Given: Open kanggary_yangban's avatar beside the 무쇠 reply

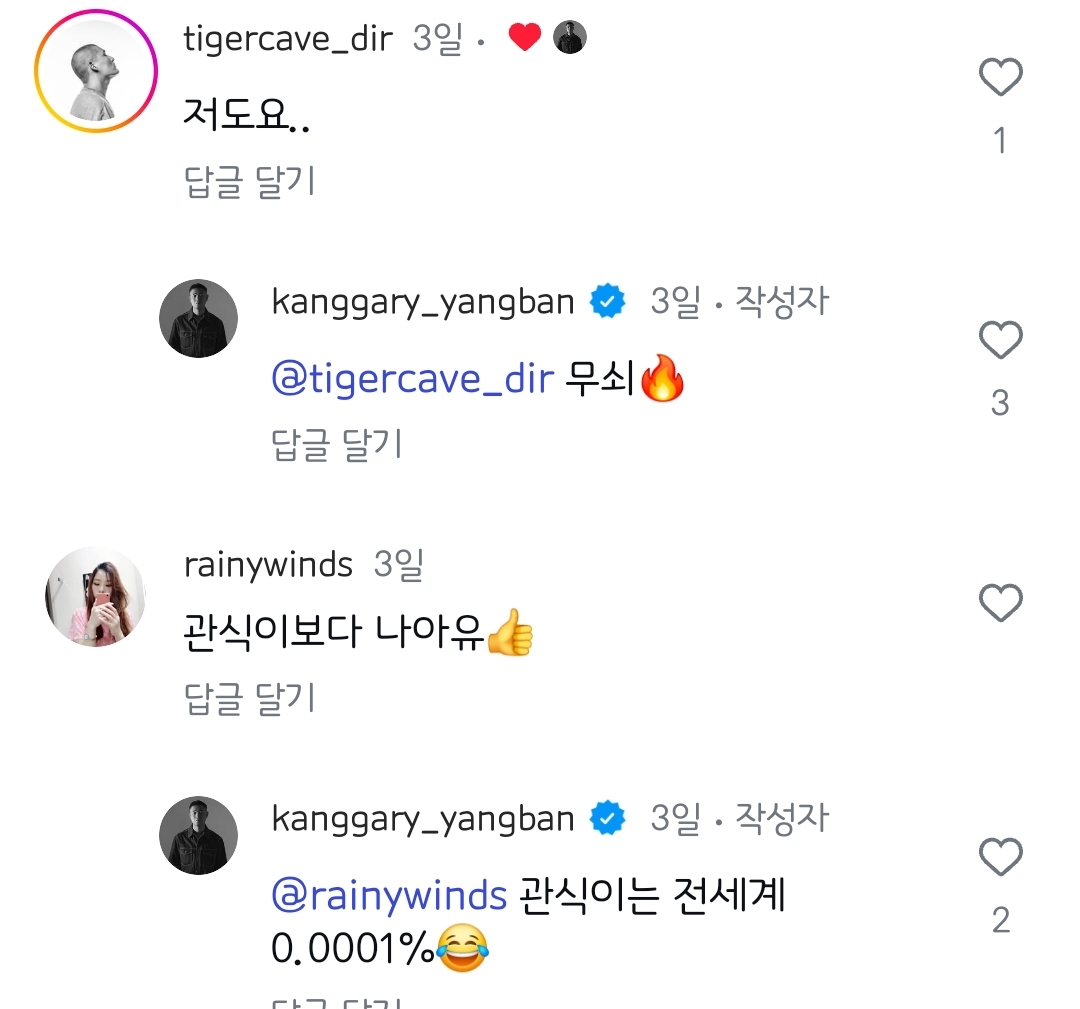Looking at the screenshot, I should pos(198,318).
